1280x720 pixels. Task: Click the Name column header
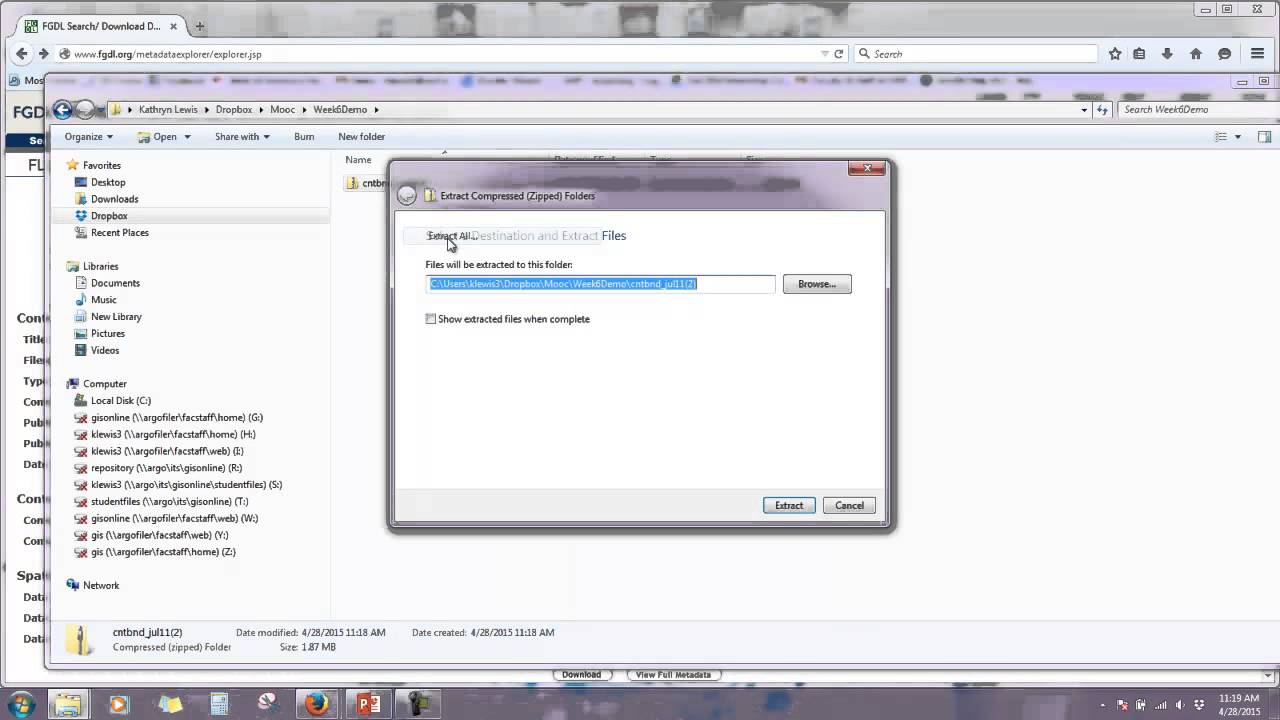pos(359,160)
